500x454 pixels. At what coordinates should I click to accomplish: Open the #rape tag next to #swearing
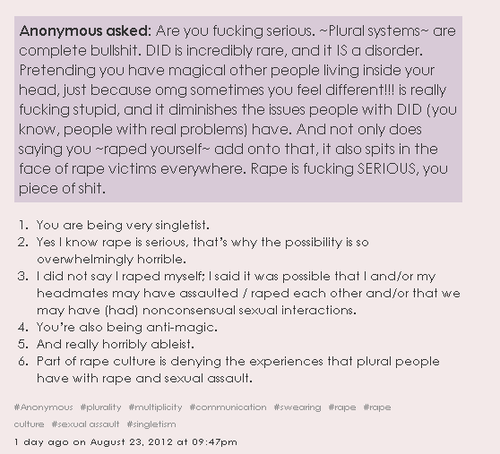tap(342, 407)
